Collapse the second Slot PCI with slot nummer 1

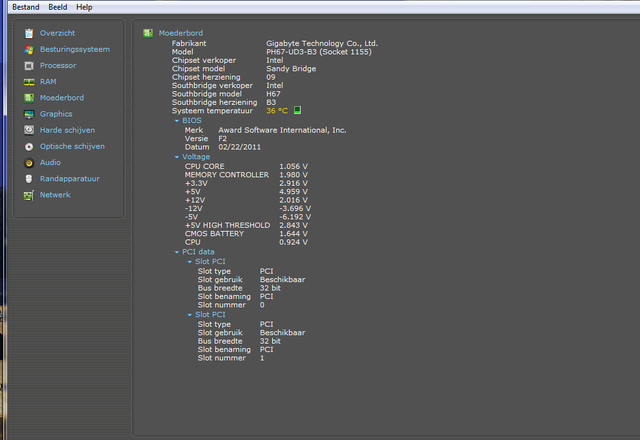(x=190, y=315)
